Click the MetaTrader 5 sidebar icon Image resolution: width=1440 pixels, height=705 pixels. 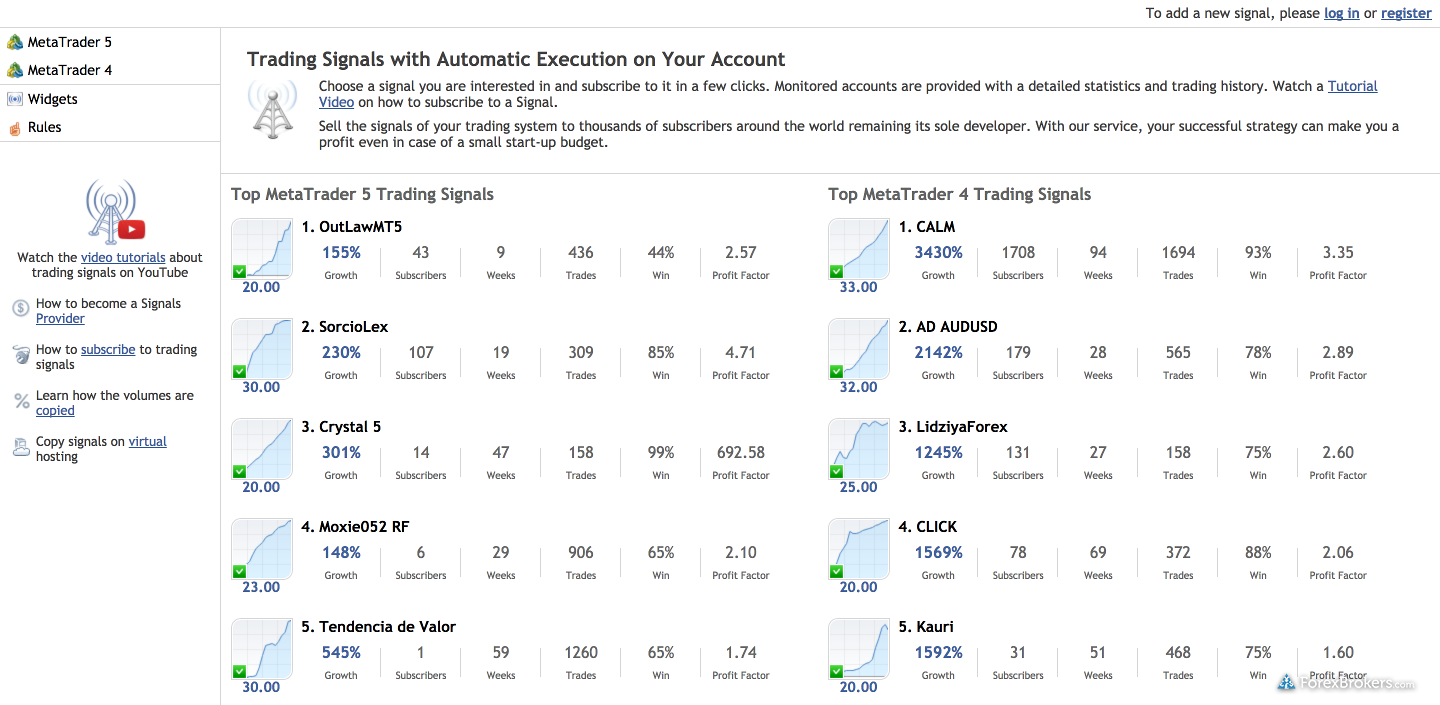pos(15,42)
